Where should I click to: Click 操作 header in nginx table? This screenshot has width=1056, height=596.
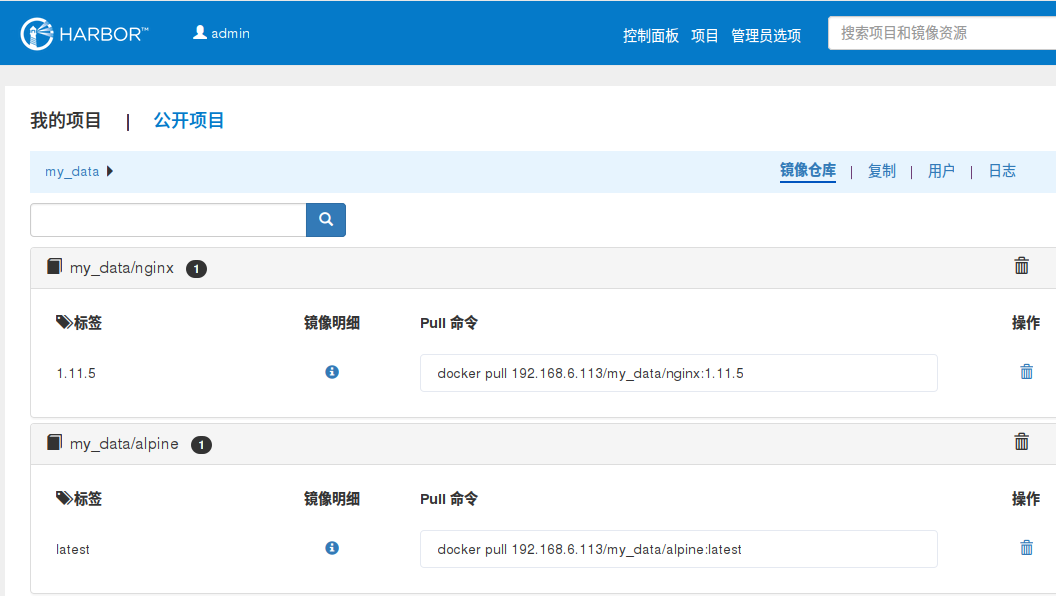coord(1026,323)
